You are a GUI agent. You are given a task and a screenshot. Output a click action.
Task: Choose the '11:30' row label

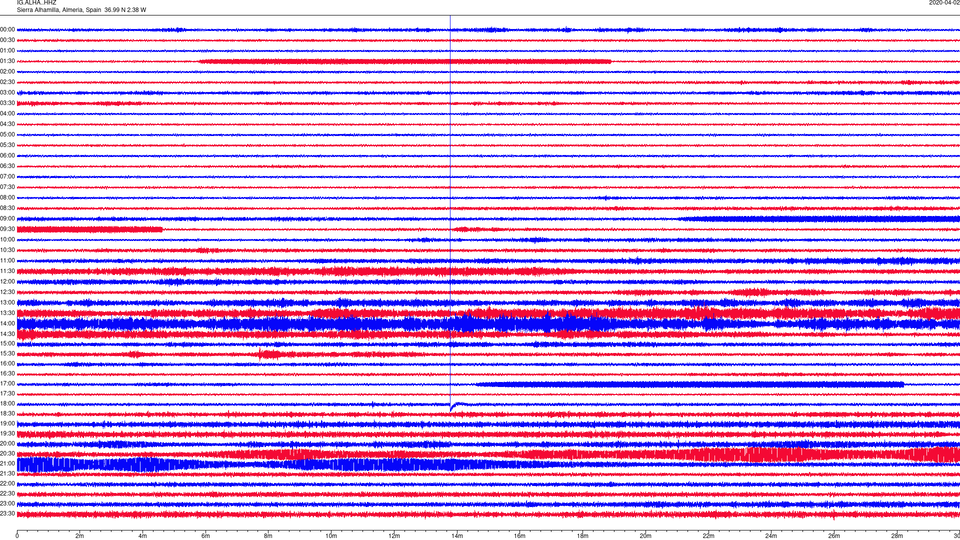coord(7,271)
